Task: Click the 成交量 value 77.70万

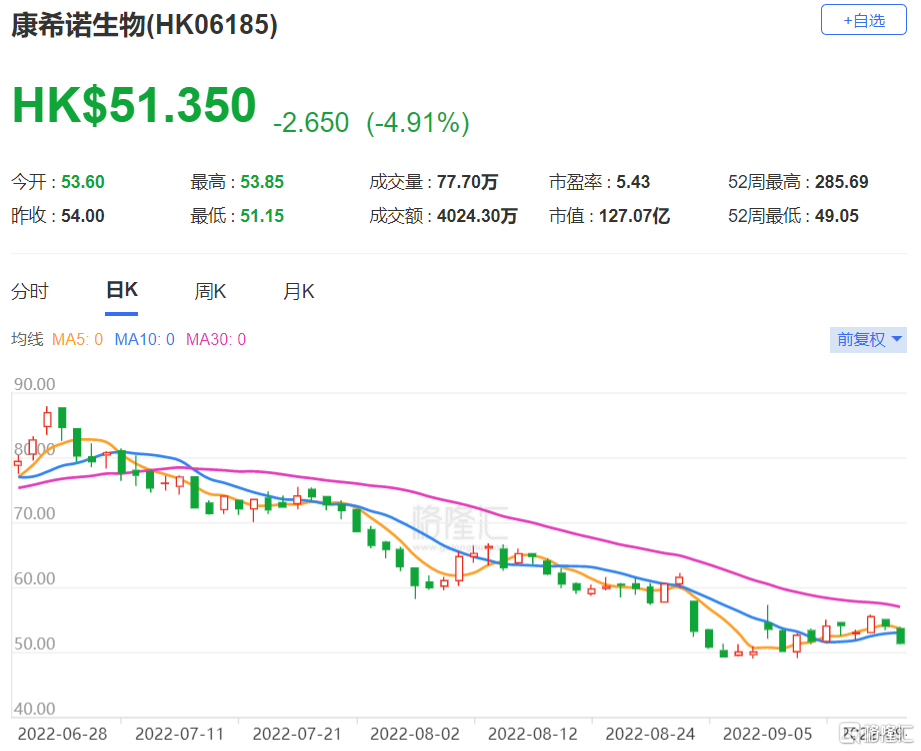Action: click(468, 182)
